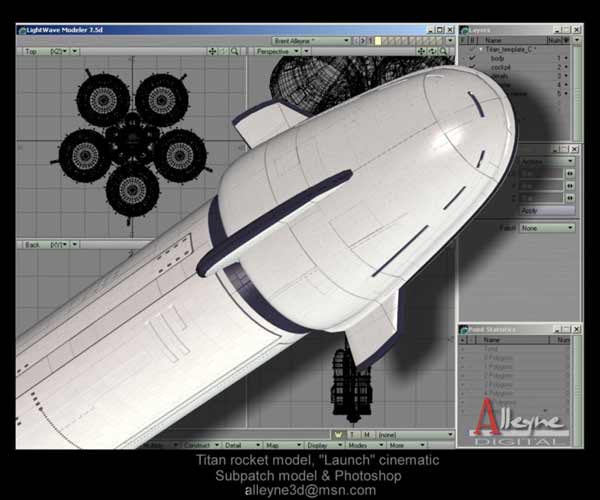Open render style dropdown next to Top (XZ)
Image resolution: width=600 pixels, height=500 pixels.
coord(75,51)
